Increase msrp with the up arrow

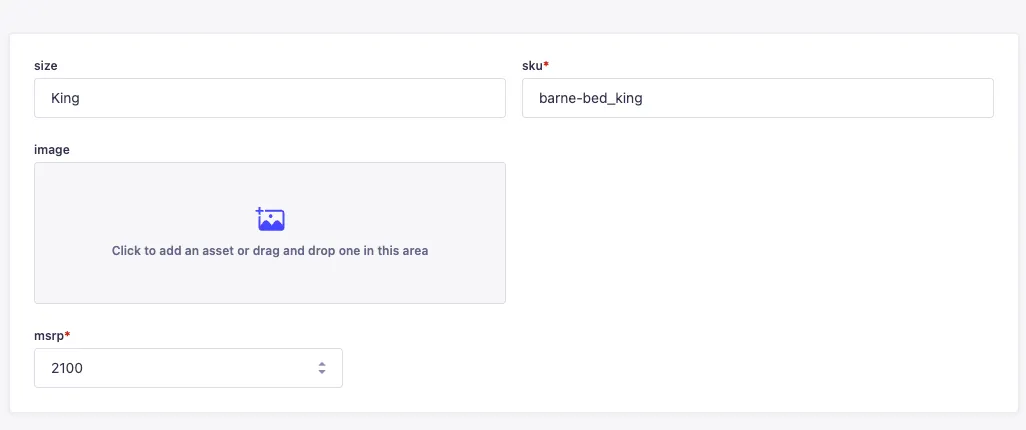coord(322,364)
